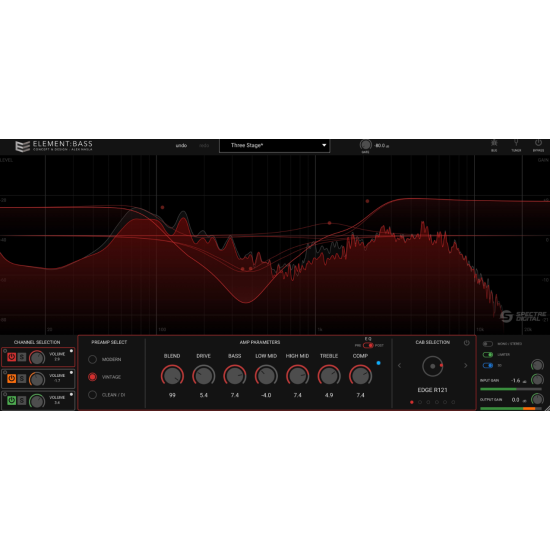550x550 pixels.
Task: Open the Tuner icon
Action: click(516, 143)
